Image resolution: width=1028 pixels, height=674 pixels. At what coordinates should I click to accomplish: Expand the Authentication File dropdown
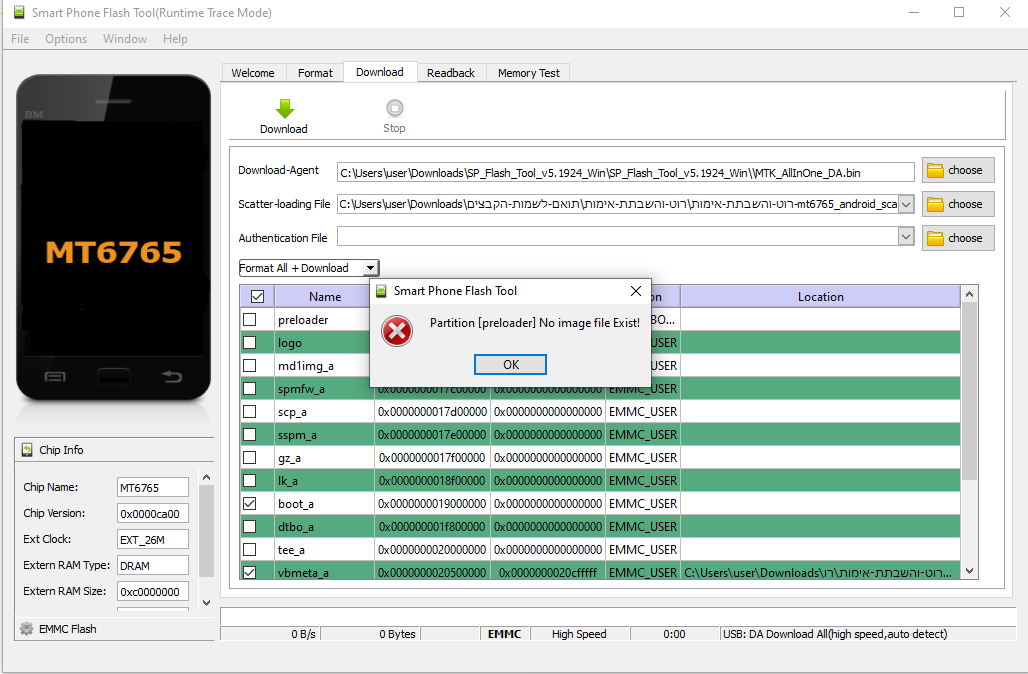pos(906,238)
